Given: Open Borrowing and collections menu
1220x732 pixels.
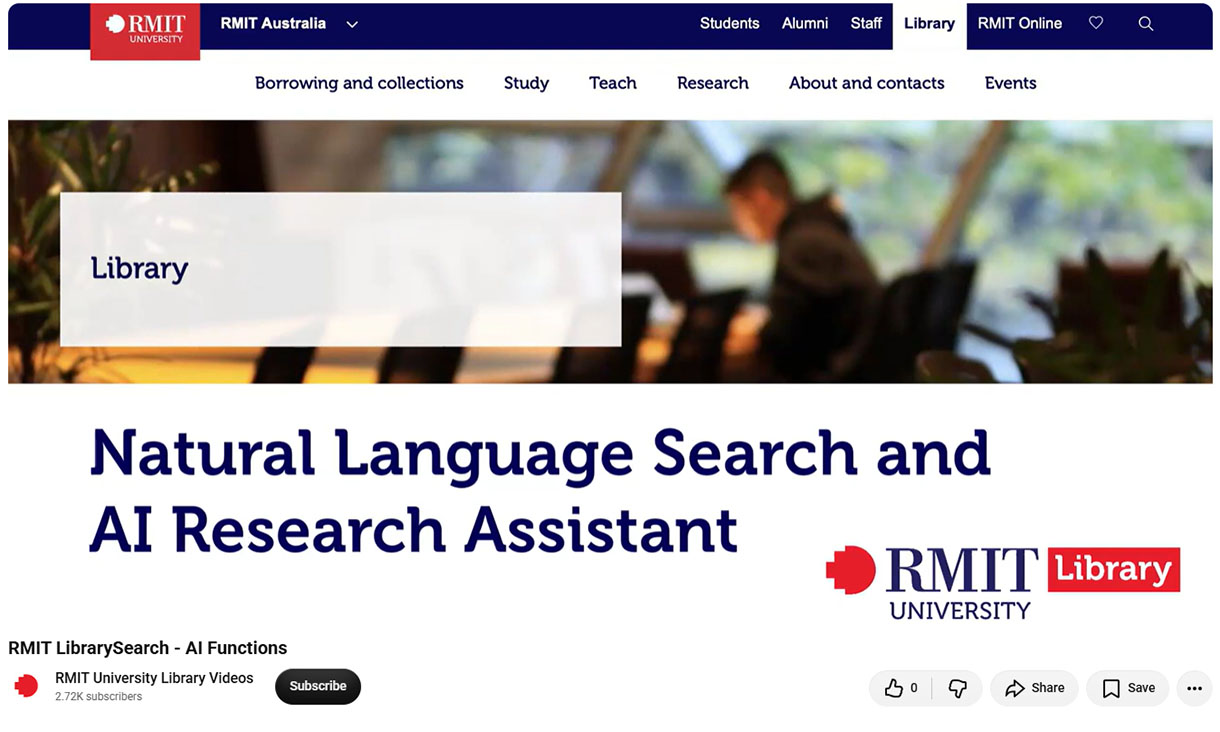Looking at the screenshot, I should tap(359, 83).
